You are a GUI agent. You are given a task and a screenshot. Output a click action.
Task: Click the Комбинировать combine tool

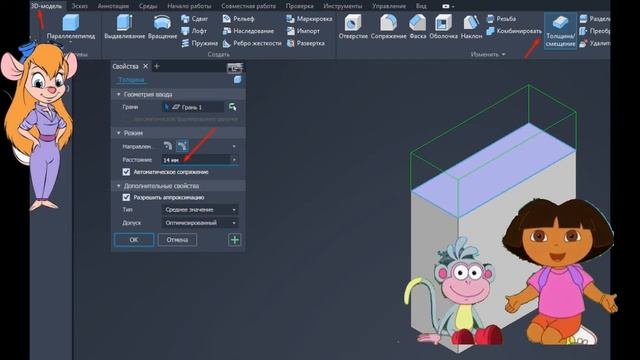[x=514, y=31]
